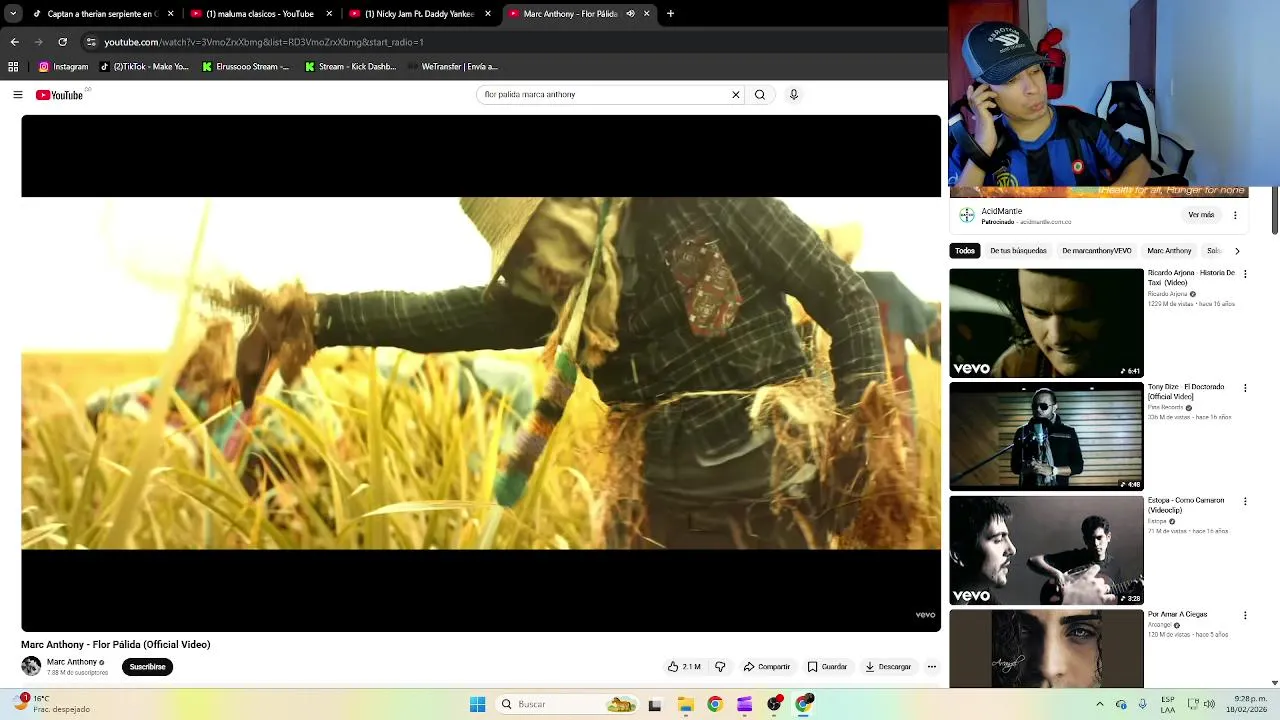
Task: Show hidden system tray icons
Action: coord(1099,704)
